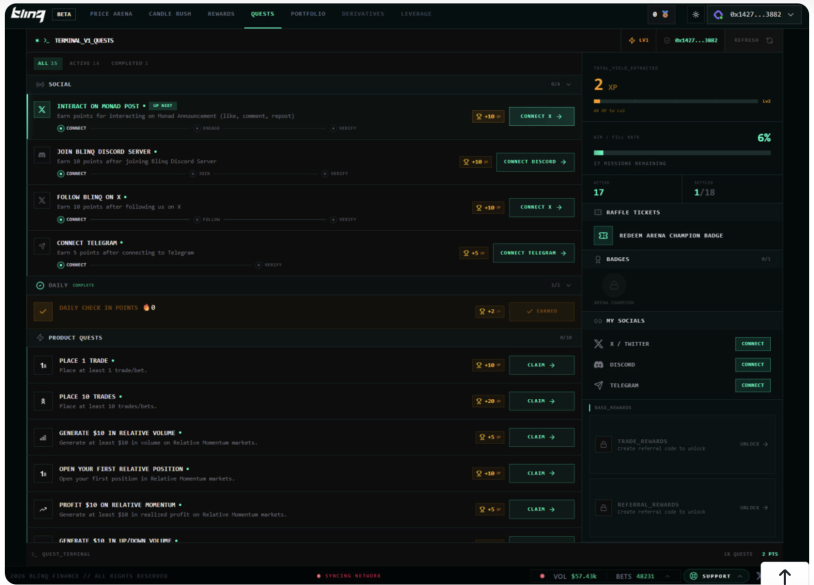
Task: Click the Discord icon on Join Blinq Discord quest
Action: pos(42,155)
